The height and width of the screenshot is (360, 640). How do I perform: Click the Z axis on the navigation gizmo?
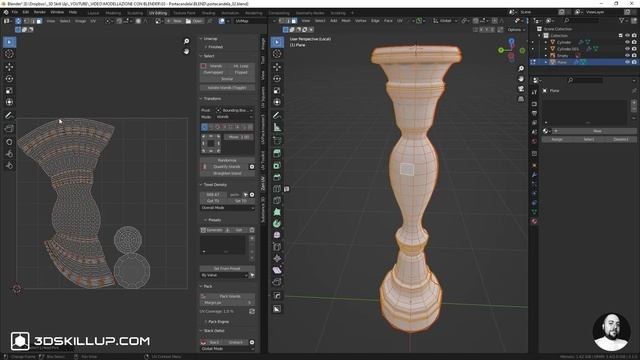(511, 41)
